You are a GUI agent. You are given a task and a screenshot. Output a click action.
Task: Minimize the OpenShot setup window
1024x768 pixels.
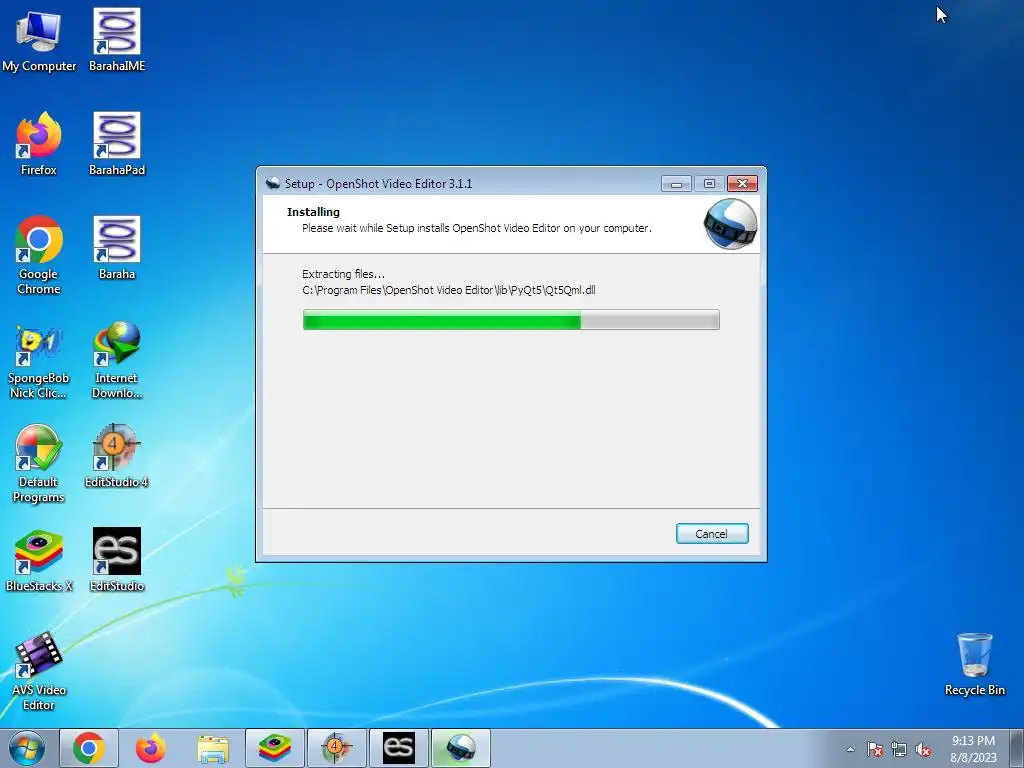click(676, 184)
